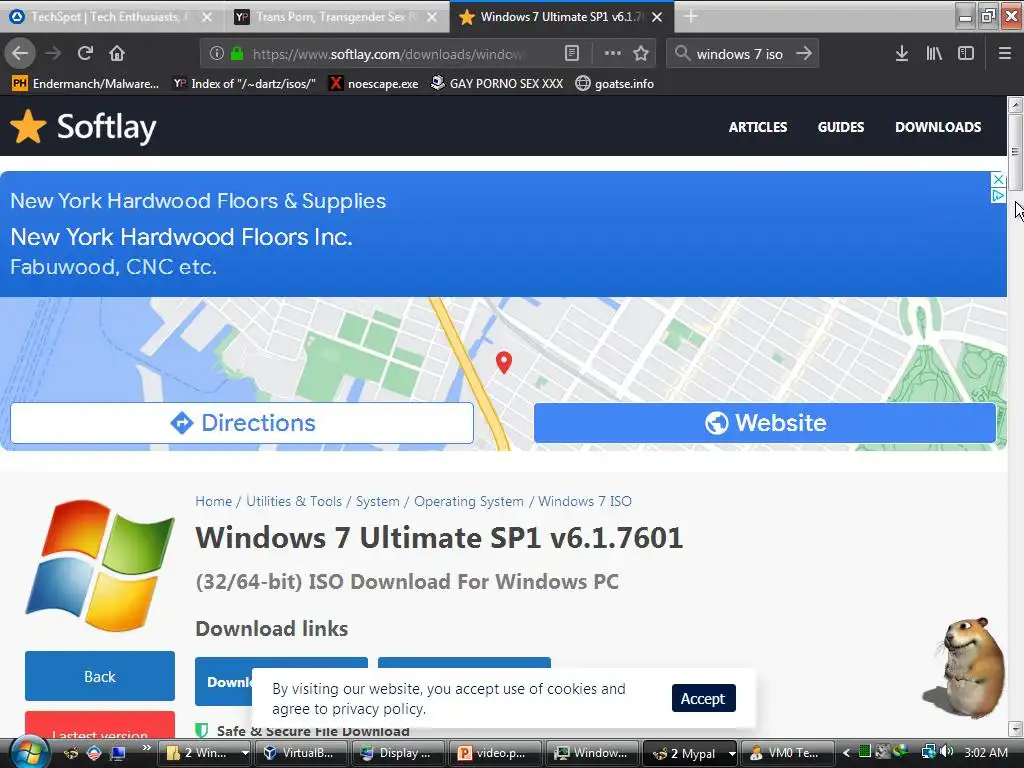Close the ad with the X icon
The image size is (1024, 768).
[998, 179]
